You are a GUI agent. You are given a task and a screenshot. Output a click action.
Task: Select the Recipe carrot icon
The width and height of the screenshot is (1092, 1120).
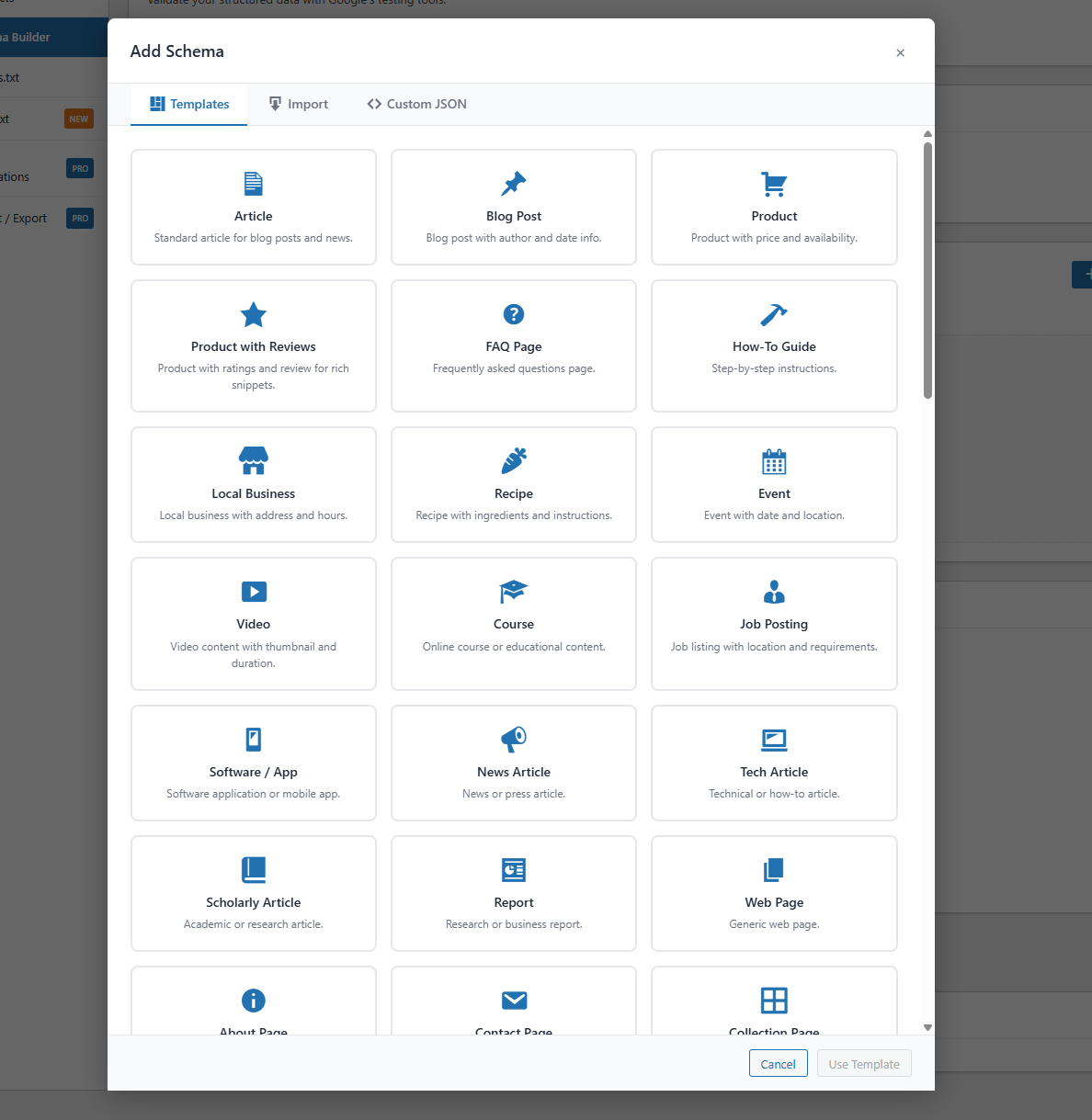pyautogui.click(x=513, y=461)
